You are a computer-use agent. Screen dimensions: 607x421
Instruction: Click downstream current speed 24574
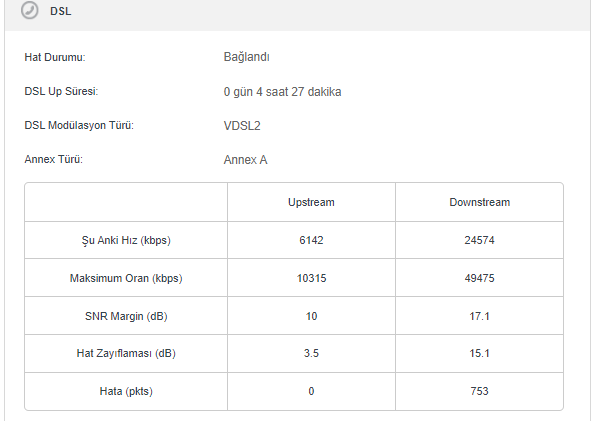(479, 240)
